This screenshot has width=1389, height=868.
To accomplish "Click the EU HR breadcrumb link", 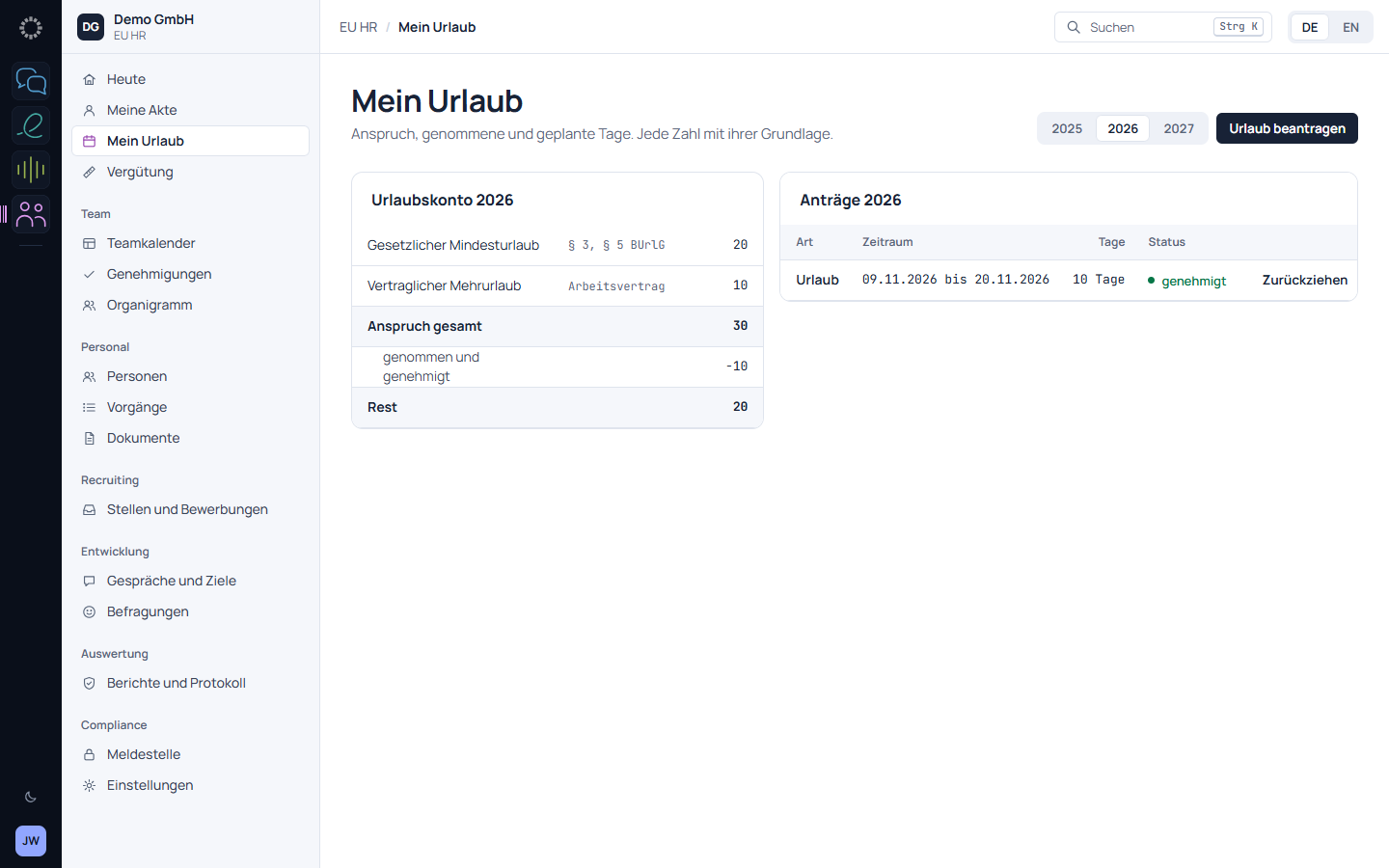I will tap(358, 27).
